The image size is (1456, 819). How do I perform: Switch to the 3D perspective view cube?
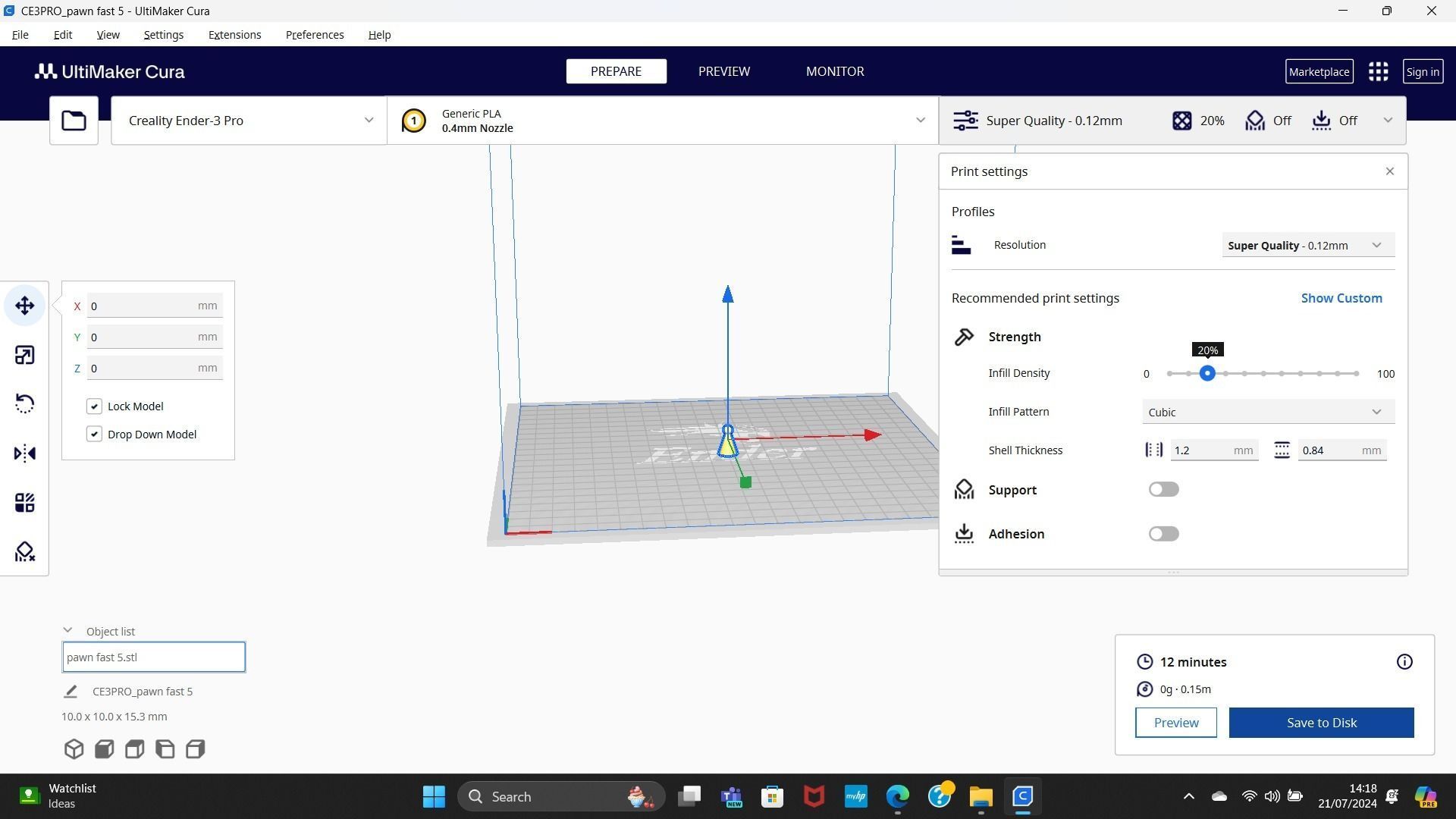74,749
